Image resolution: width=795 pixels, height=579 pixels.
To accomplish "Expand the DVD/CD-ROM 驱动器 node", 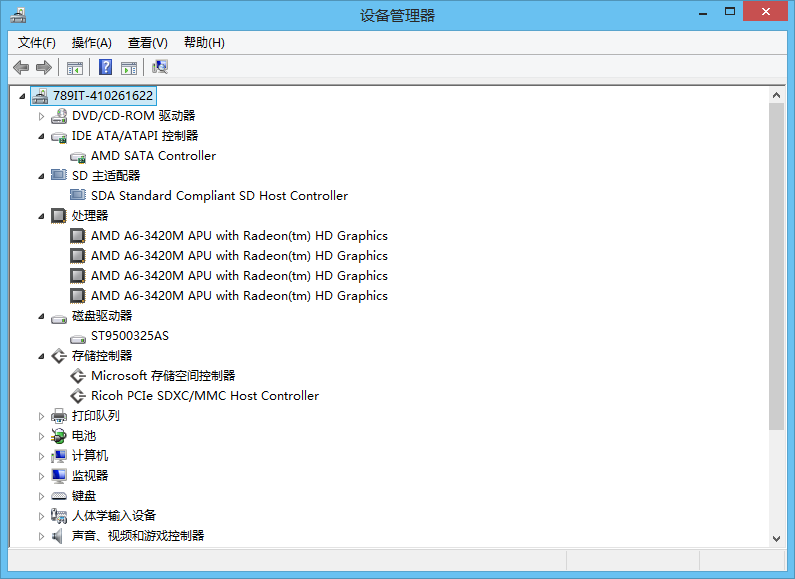I will (42, 116).
